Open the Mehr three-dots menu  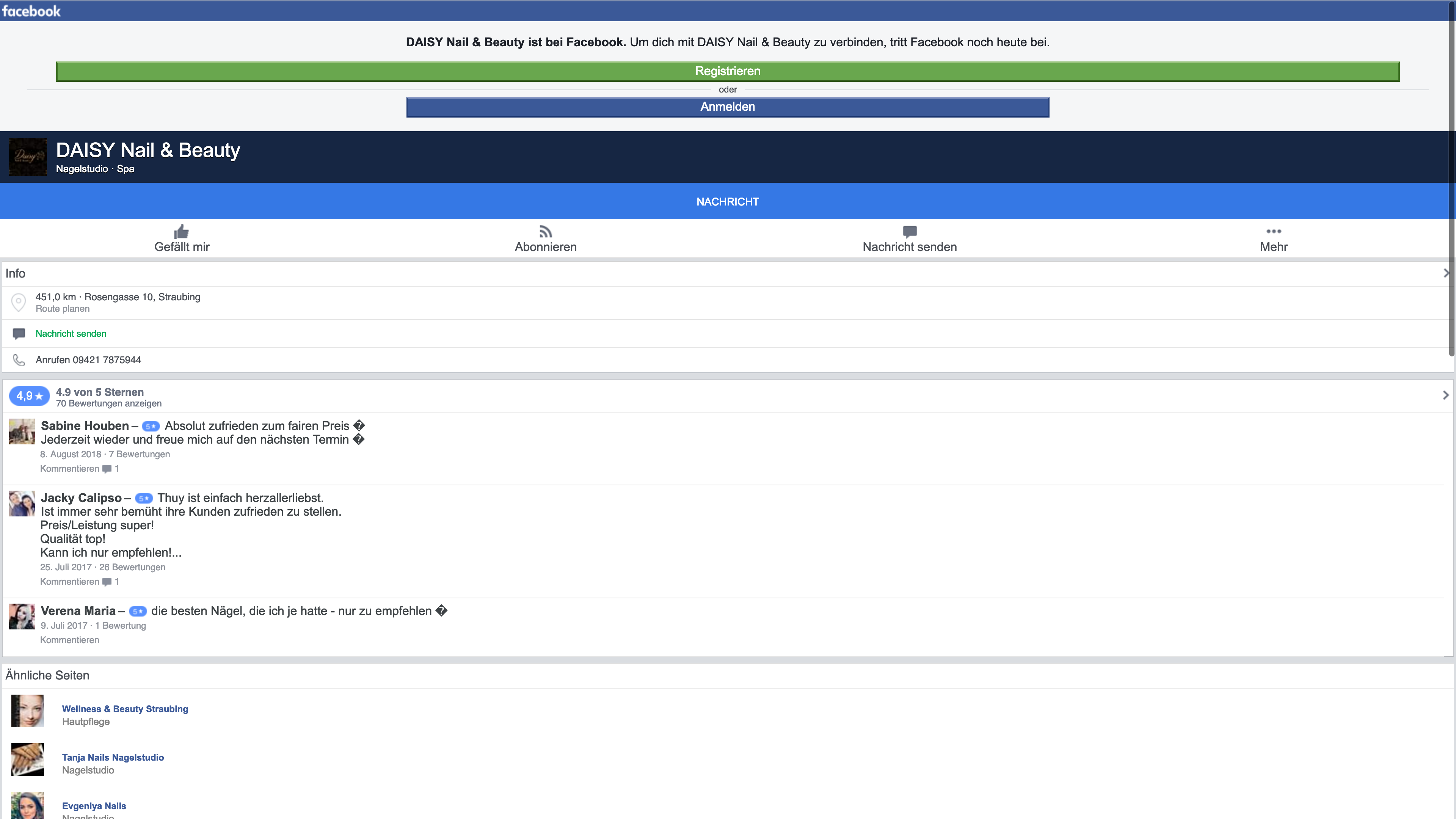(1274, 231)
